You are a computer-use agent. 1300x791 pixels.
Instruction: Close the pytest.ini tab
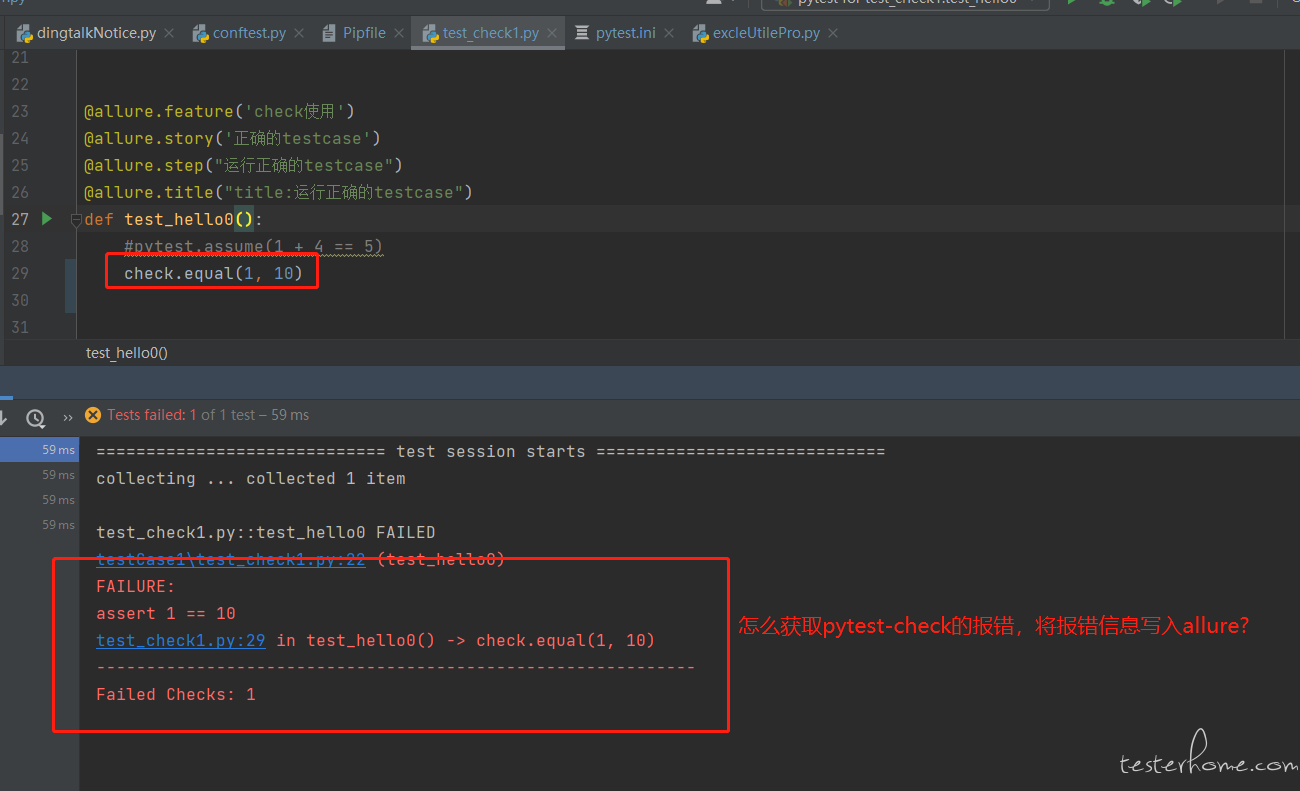(669, 33)
